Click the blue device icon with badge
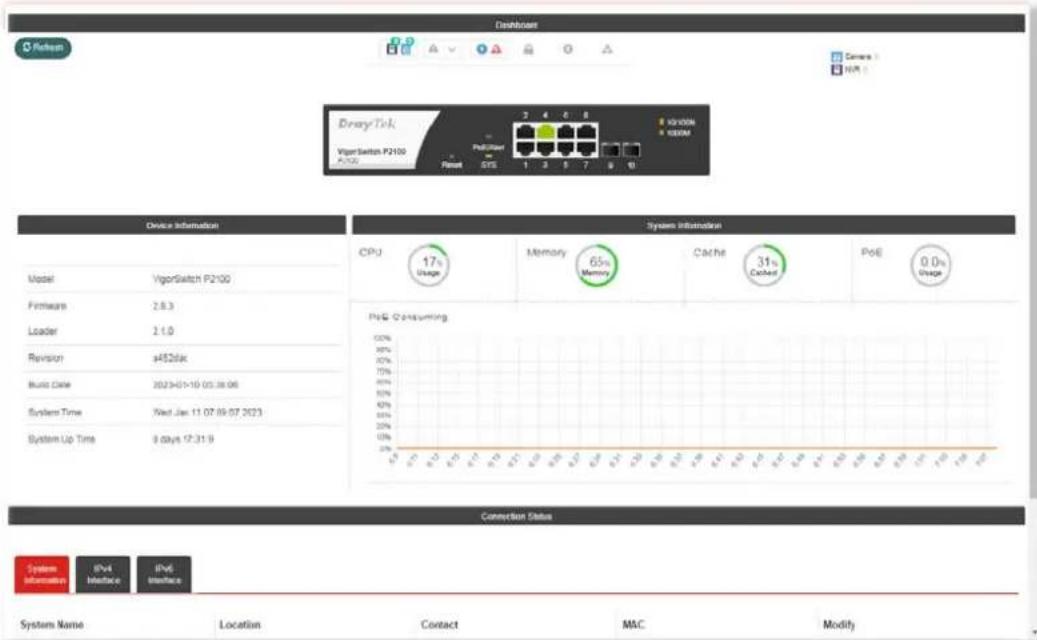1037x640 pixels. (406, 47)
